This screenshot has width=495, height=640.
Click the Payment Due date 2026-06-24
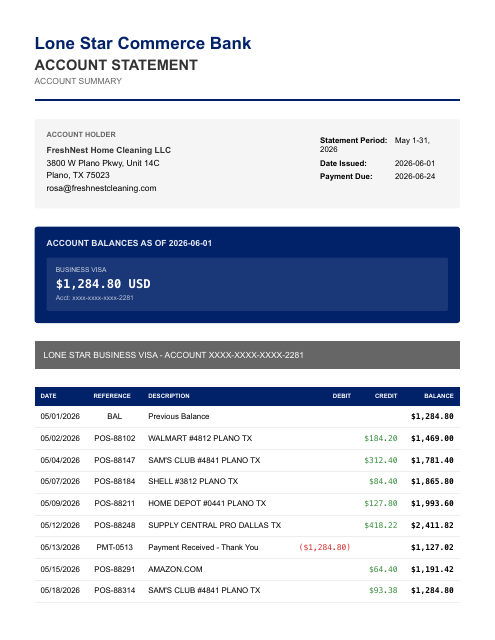pos(415,176)
